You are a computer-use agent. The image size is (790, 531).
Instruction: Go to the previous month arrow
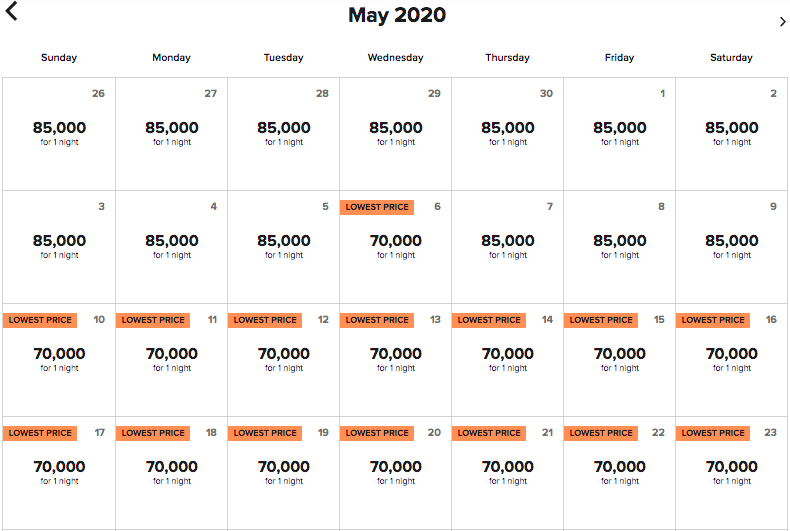pos(12,13)
